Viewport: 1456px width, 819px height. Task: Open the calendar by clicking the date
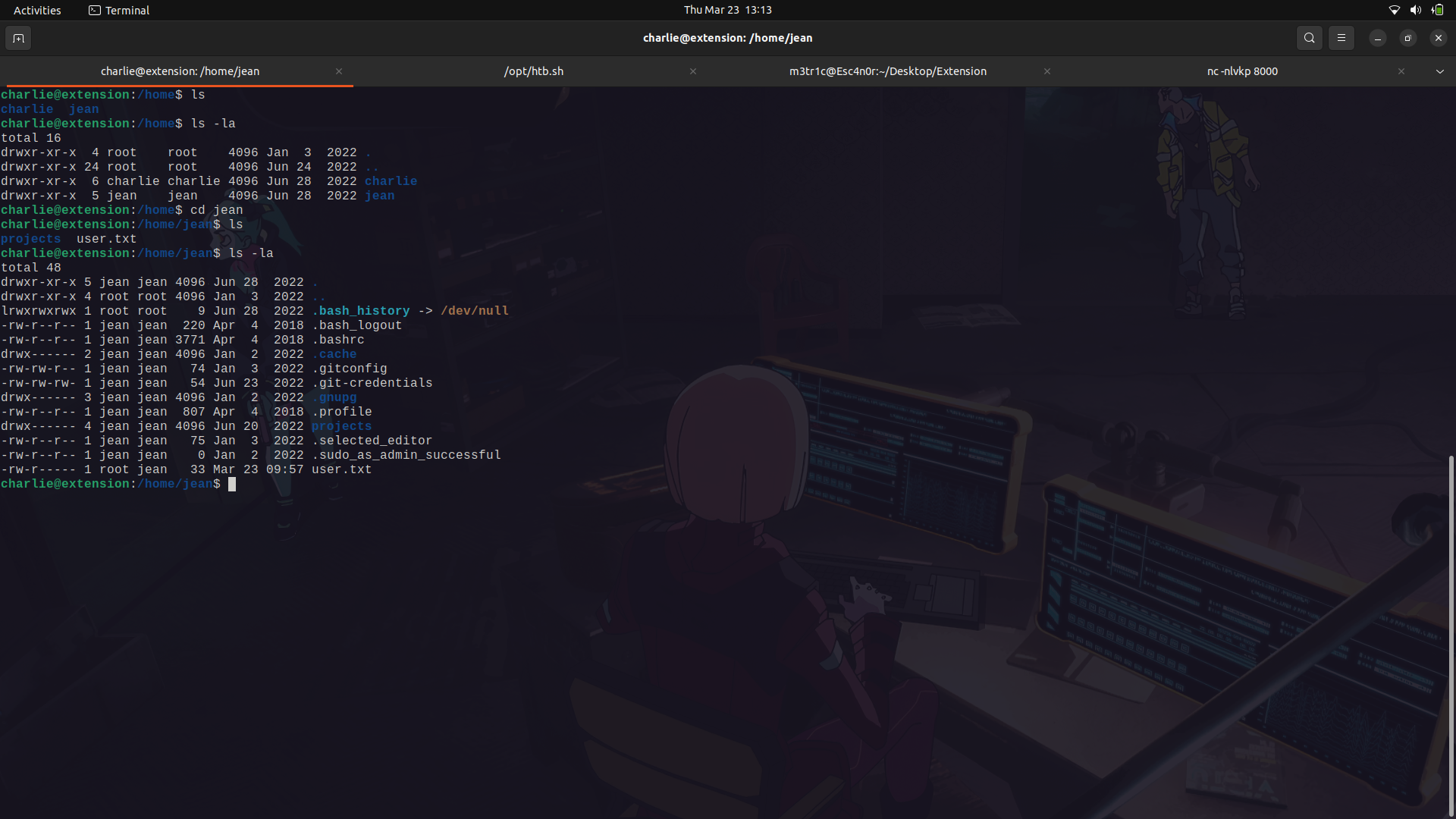pyautogui.click(x=727, y=10)
